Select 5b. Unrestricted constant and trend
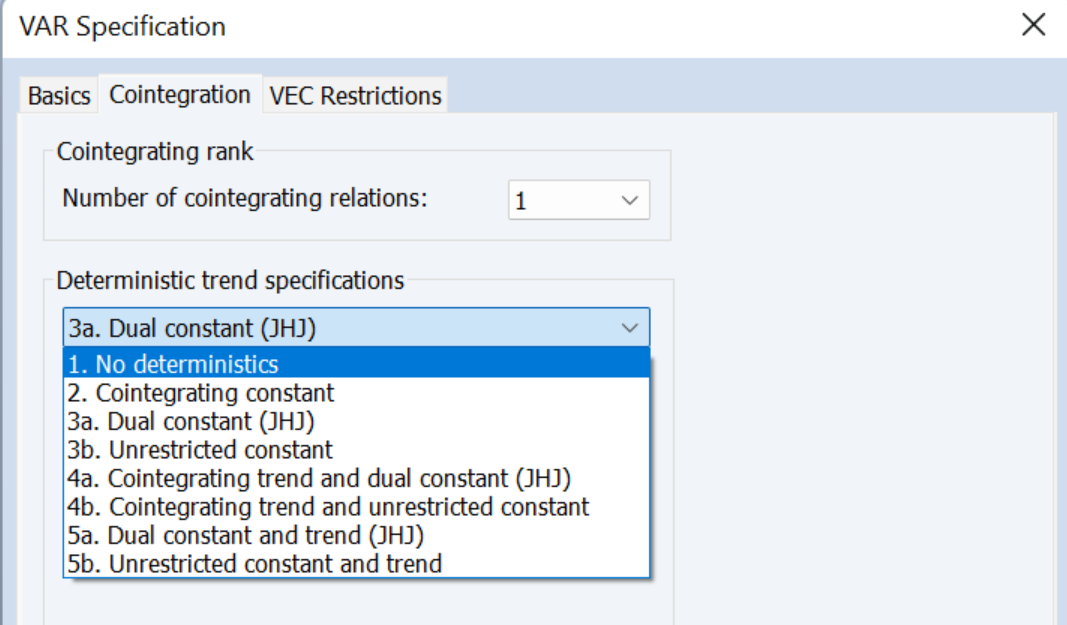Screen dimensions: 1067x625 click(356, 564)
